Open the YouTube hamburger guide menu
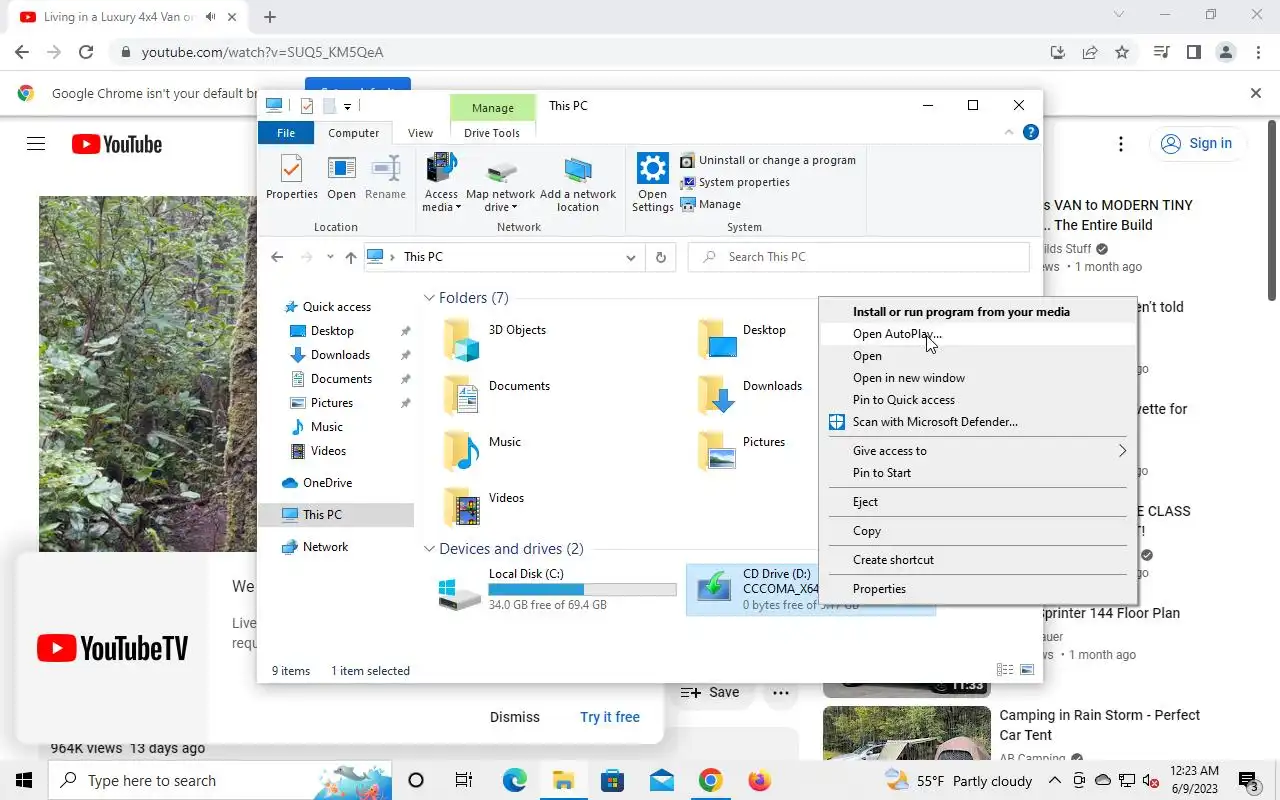Image resolution: width=1280 pixels, height=800 pixels. (36, 144)
